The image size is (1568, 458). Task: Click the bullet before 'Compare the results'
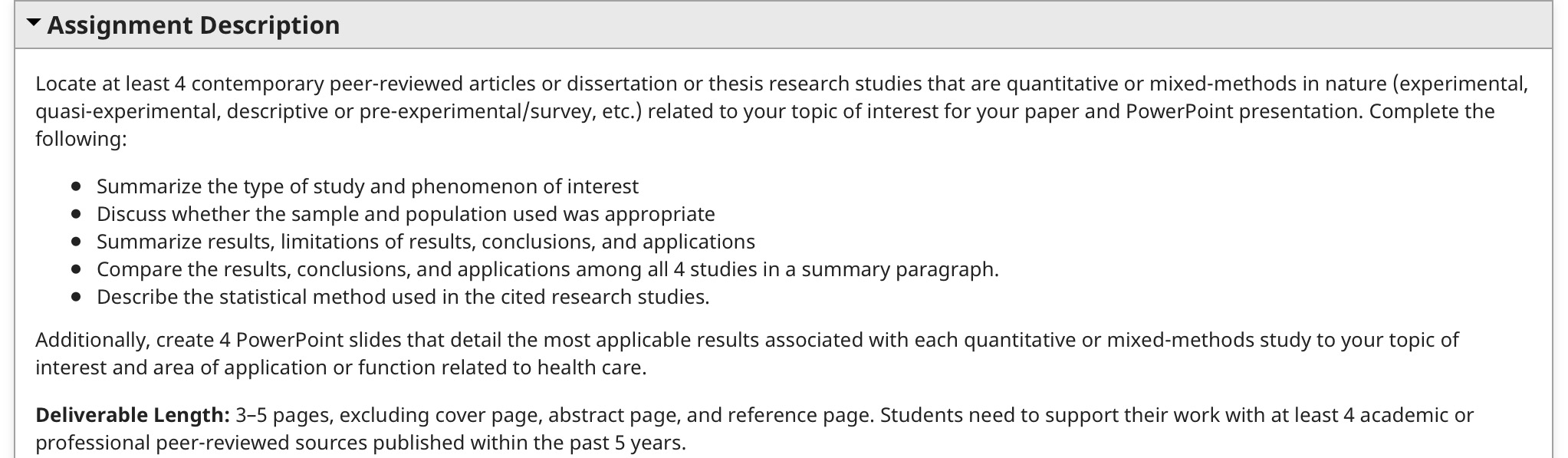click(75, 269)
